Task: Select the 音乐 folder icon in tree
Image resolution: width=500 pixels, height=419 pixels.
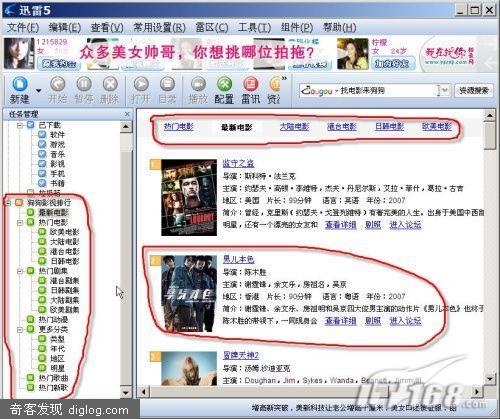Action: click(x=42, y=154)
